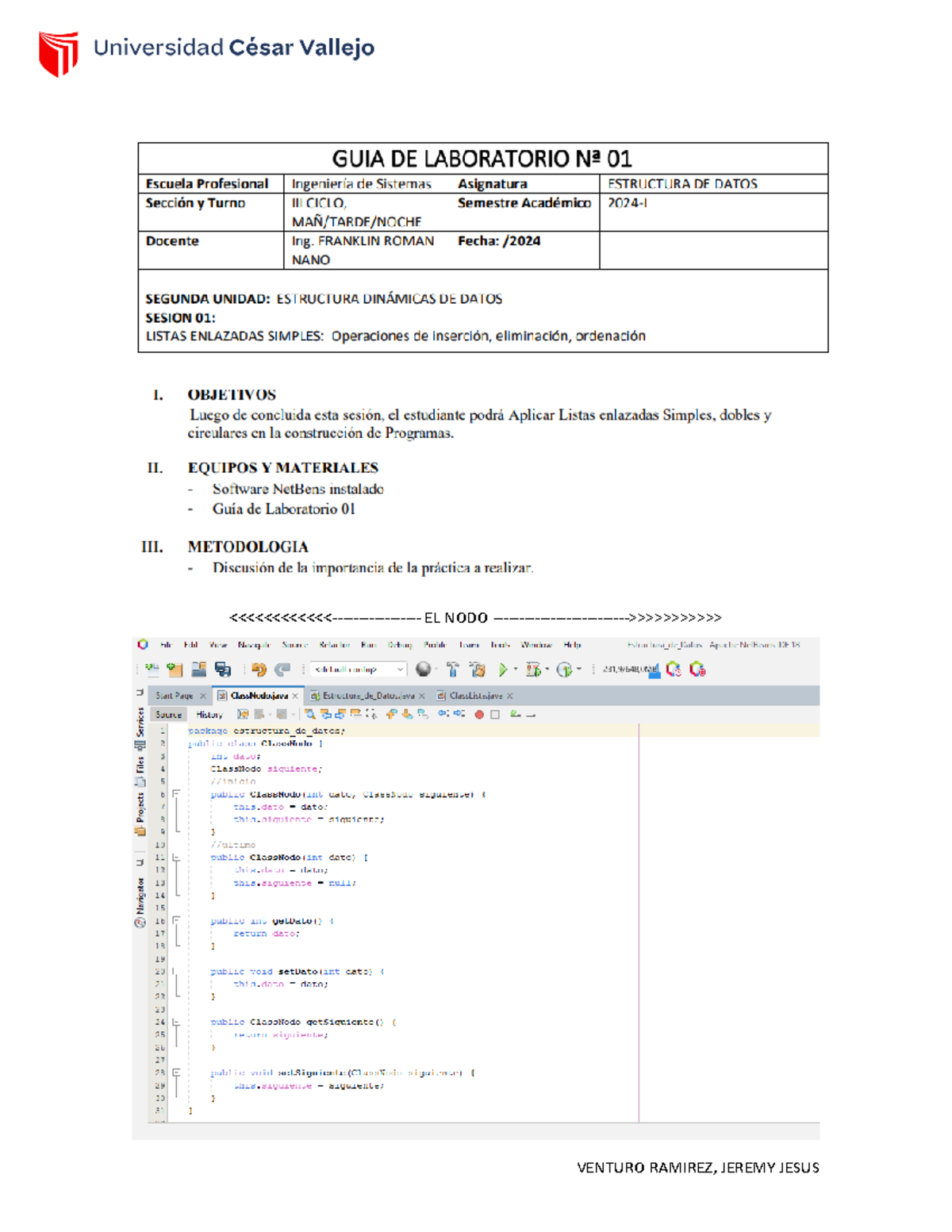Click the Debug Project icon
952x1232 pixels.
click(x=533, y=670)
